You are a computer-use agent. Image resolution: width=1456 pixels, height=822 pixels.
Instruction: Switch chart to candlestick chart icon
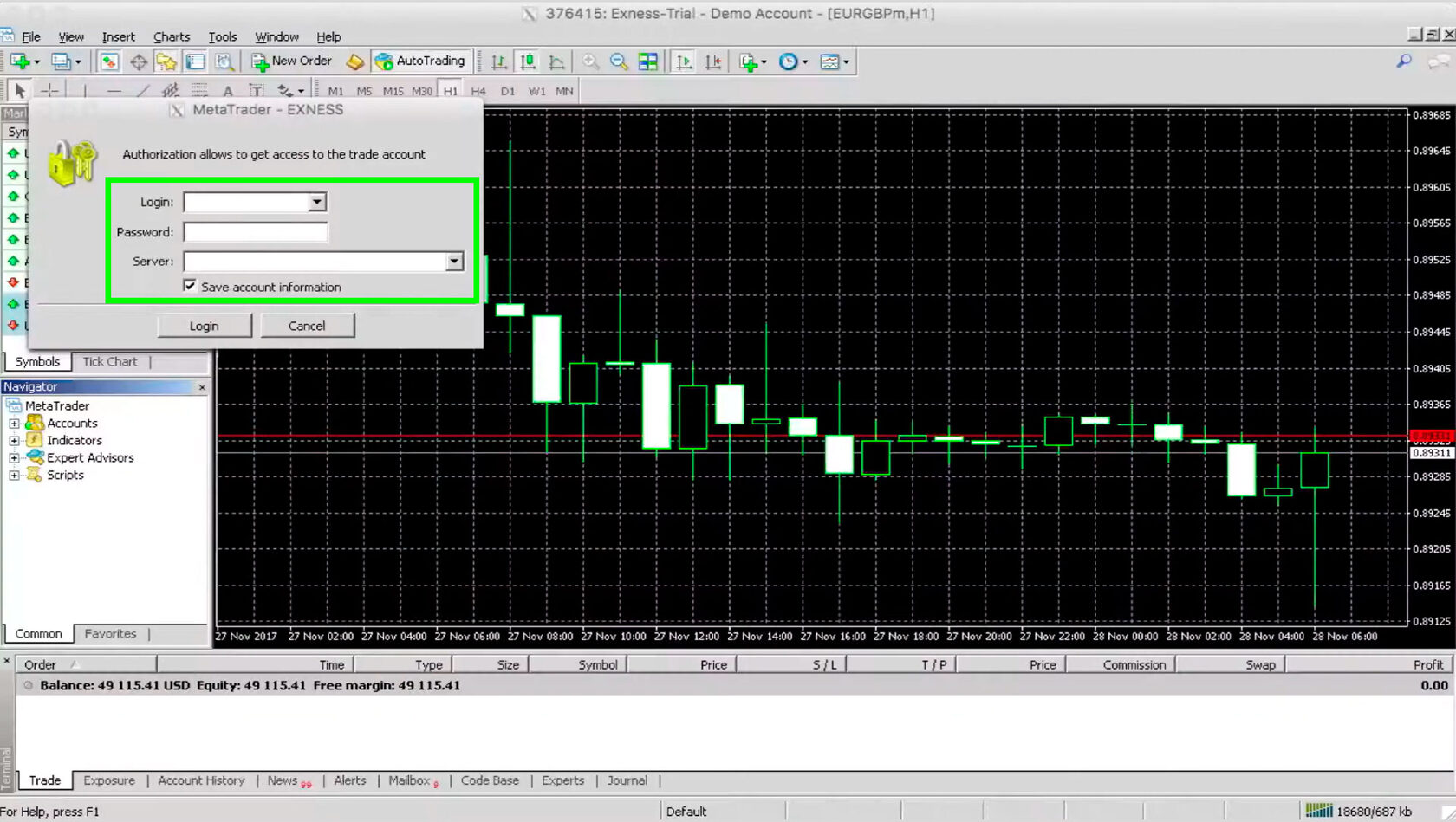click(x=528, y=61)
